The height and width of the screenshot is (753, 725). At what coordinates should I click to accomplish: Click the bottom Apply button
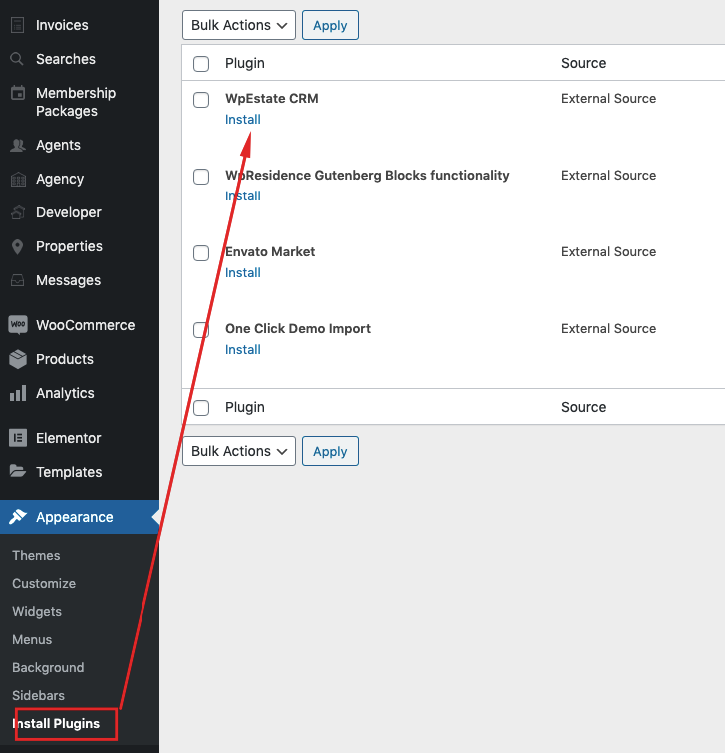coord(330,451)
